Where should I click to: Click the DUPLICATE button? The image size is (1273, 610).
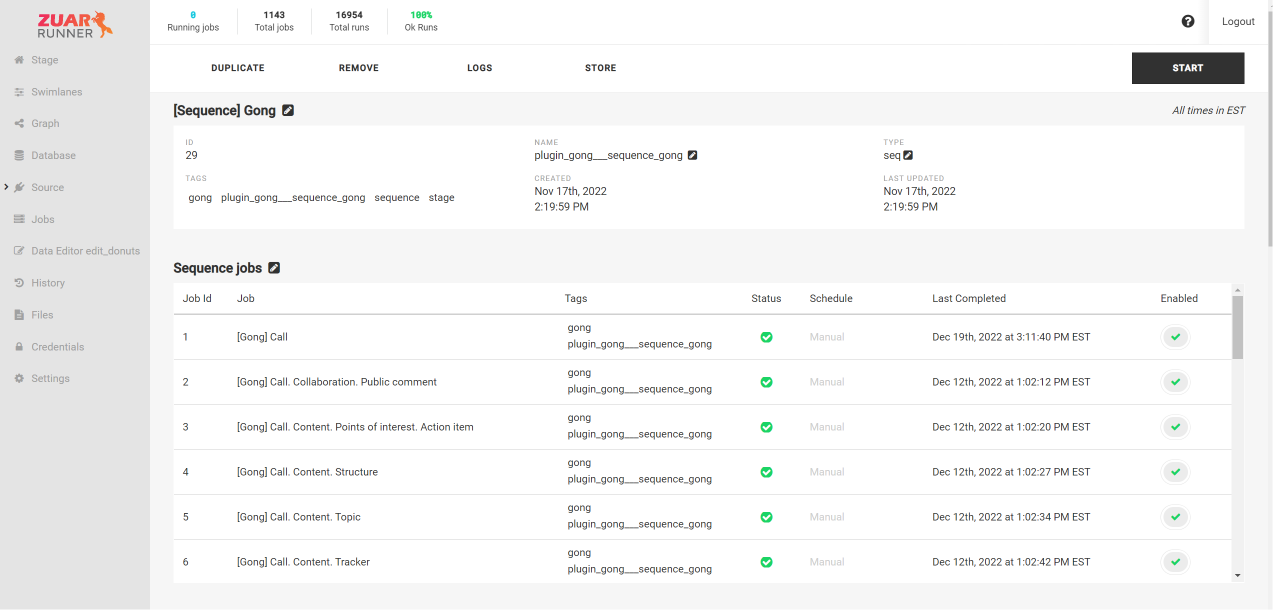tap(238, 68)
